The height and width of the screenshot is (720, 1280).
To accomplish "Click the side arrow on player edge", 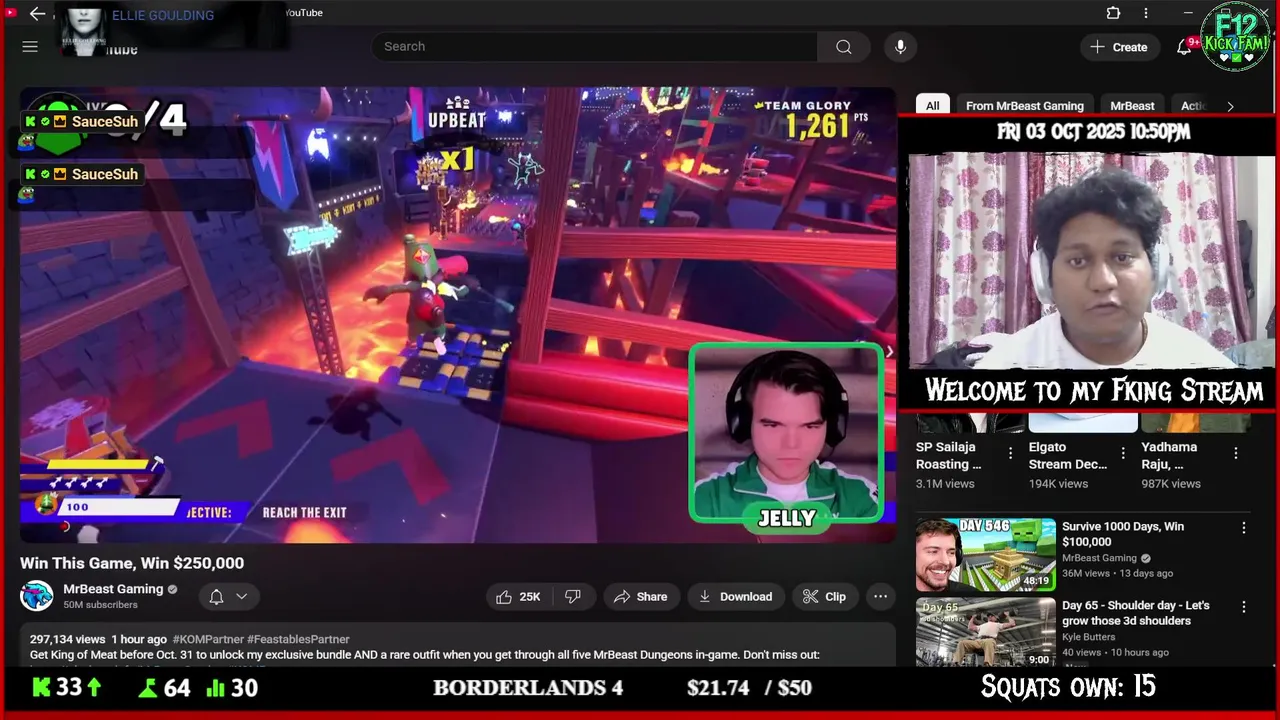I will click(888, 351).
